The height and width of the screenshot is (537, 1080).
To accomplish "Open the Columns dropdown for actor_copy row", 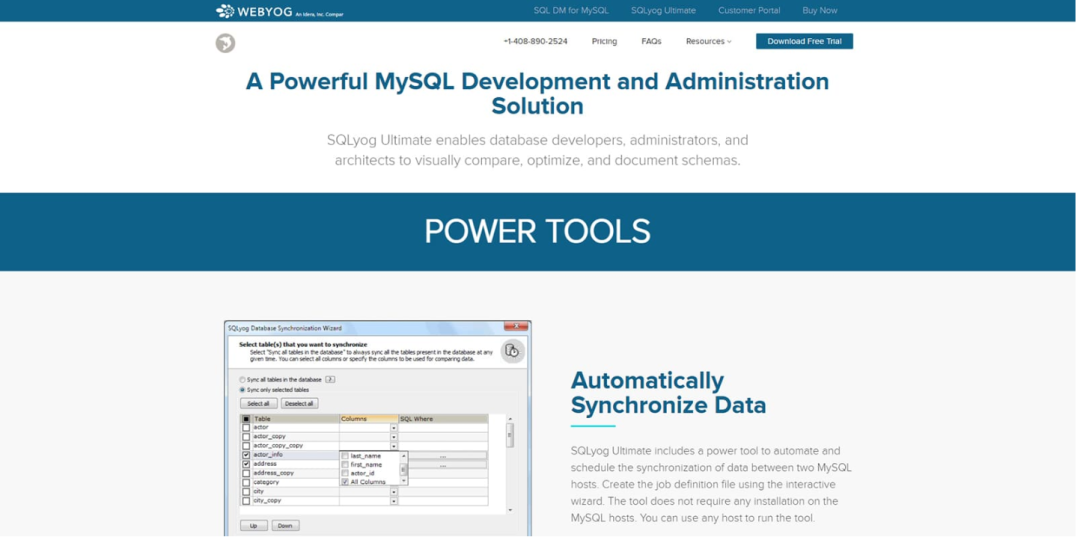I will click(394, 436).
